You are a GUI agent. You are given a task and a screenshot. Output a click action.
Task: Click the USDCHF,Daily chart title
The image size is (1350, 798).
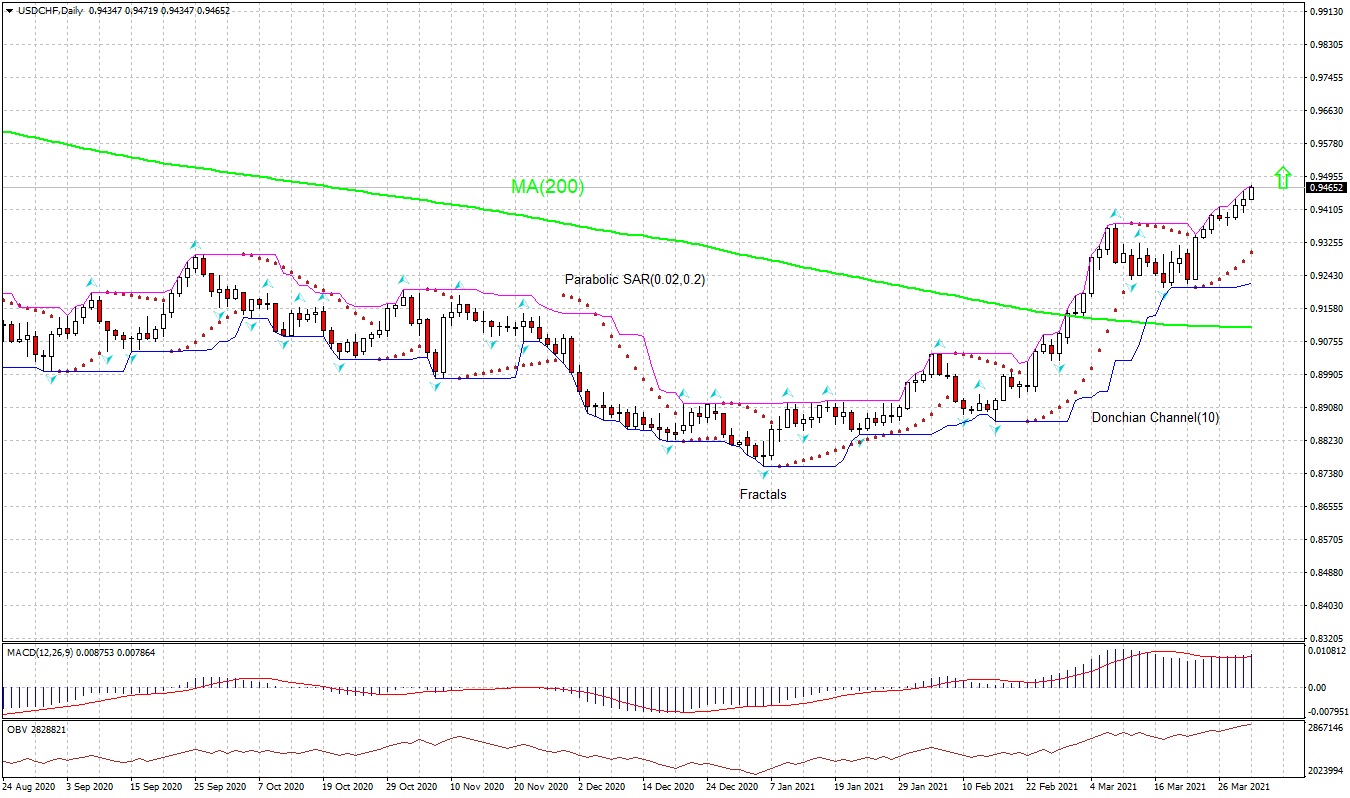coord(50,10)
